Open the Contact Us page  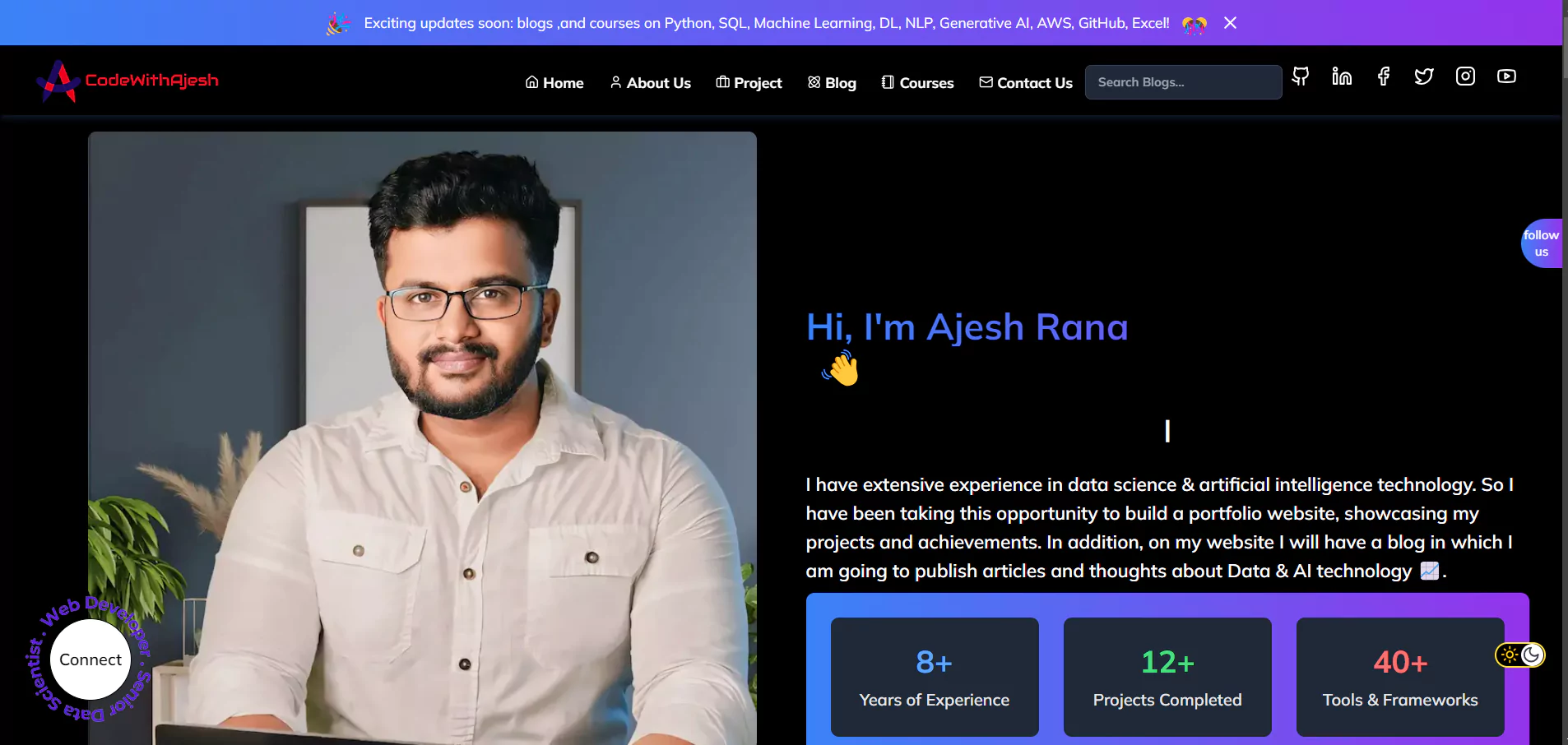pos(1026,83)
